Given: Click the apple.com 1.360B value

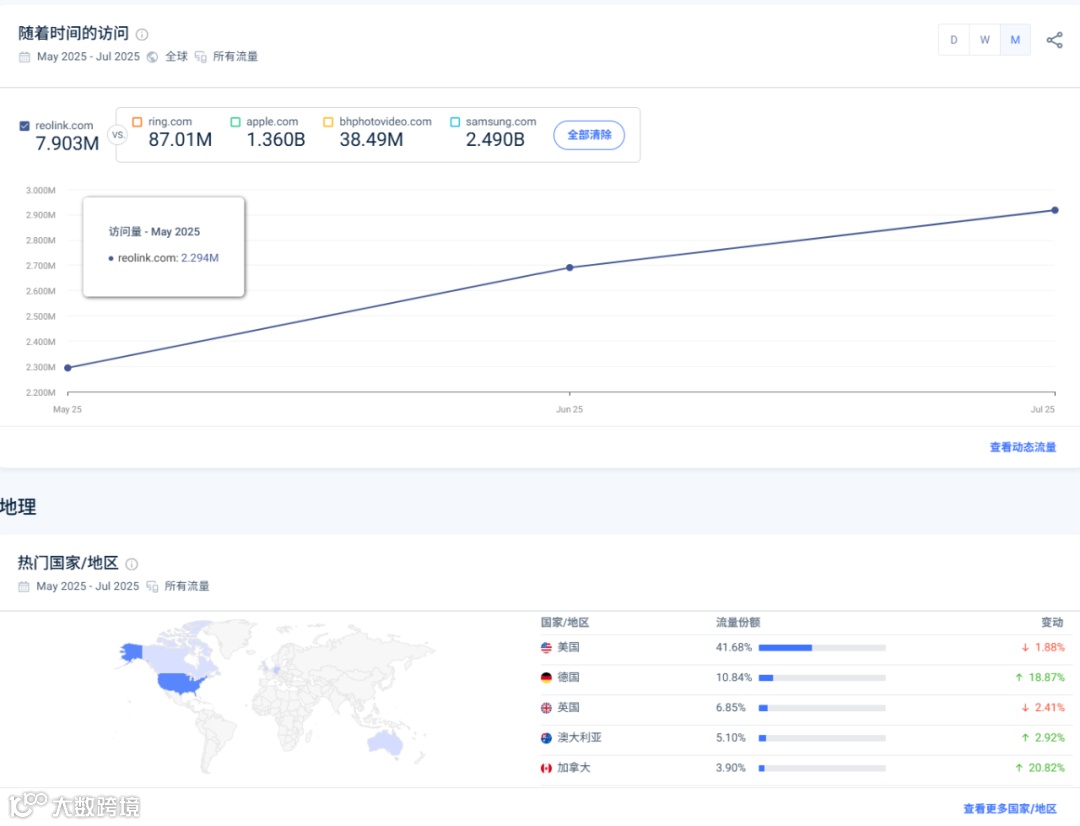Looking at the screenshot, I should click(276, 140).
